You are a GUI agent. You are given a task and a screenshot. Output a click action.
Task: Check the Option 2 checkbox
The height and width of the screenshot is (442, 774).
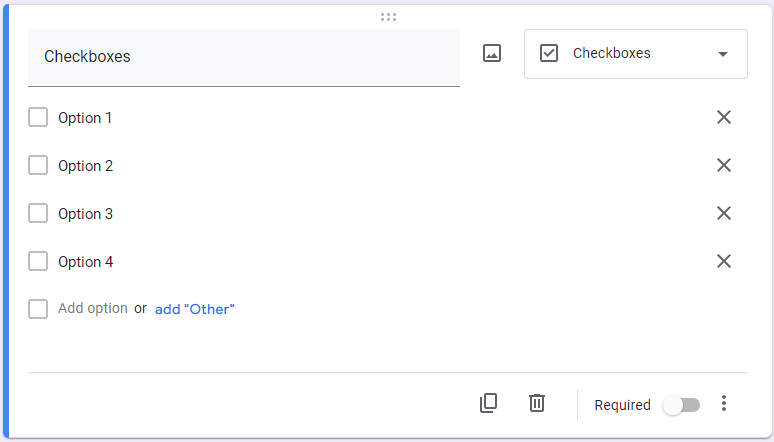tap(38, 165)
